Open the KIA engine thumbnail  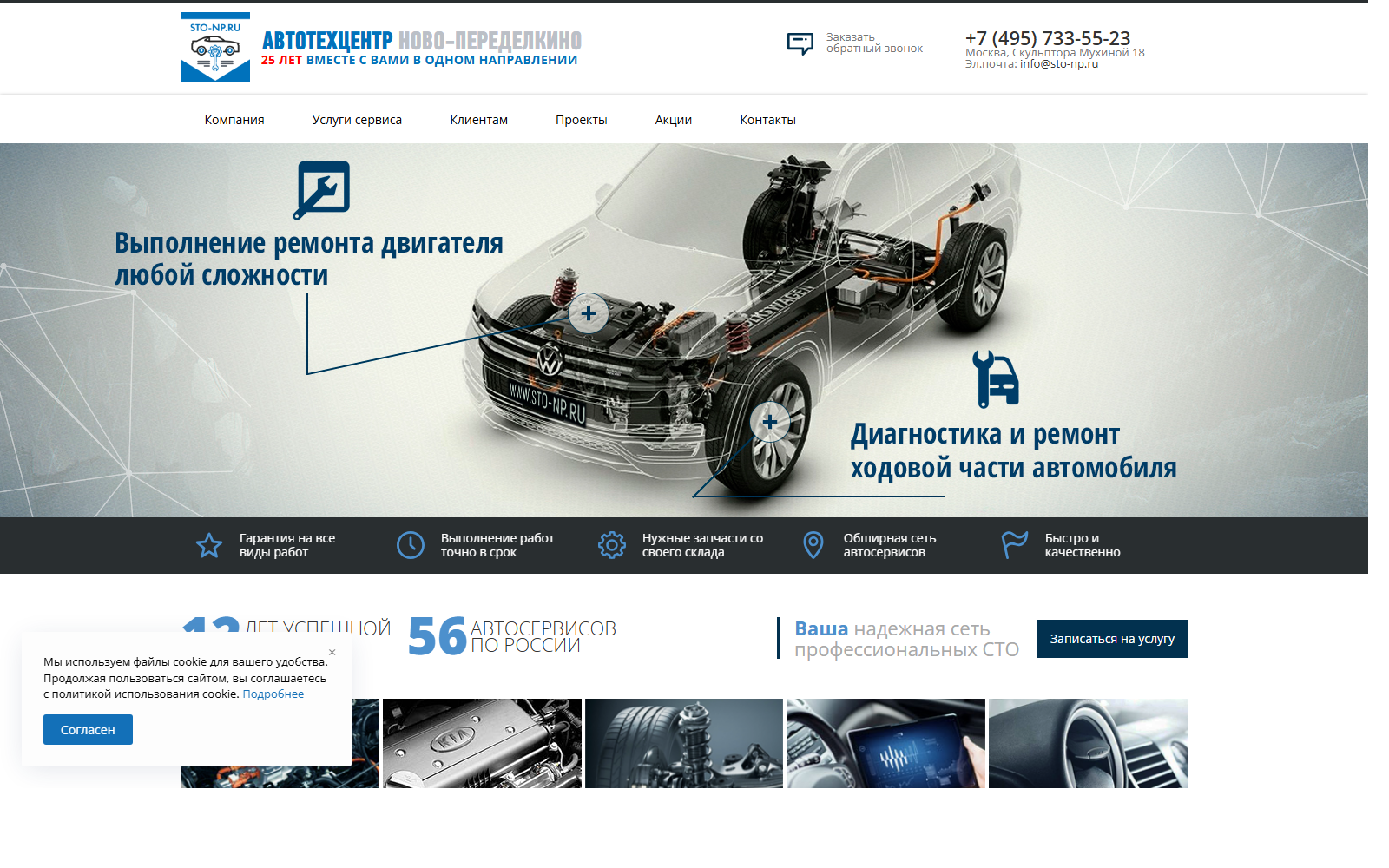click(x=482, y=743)
